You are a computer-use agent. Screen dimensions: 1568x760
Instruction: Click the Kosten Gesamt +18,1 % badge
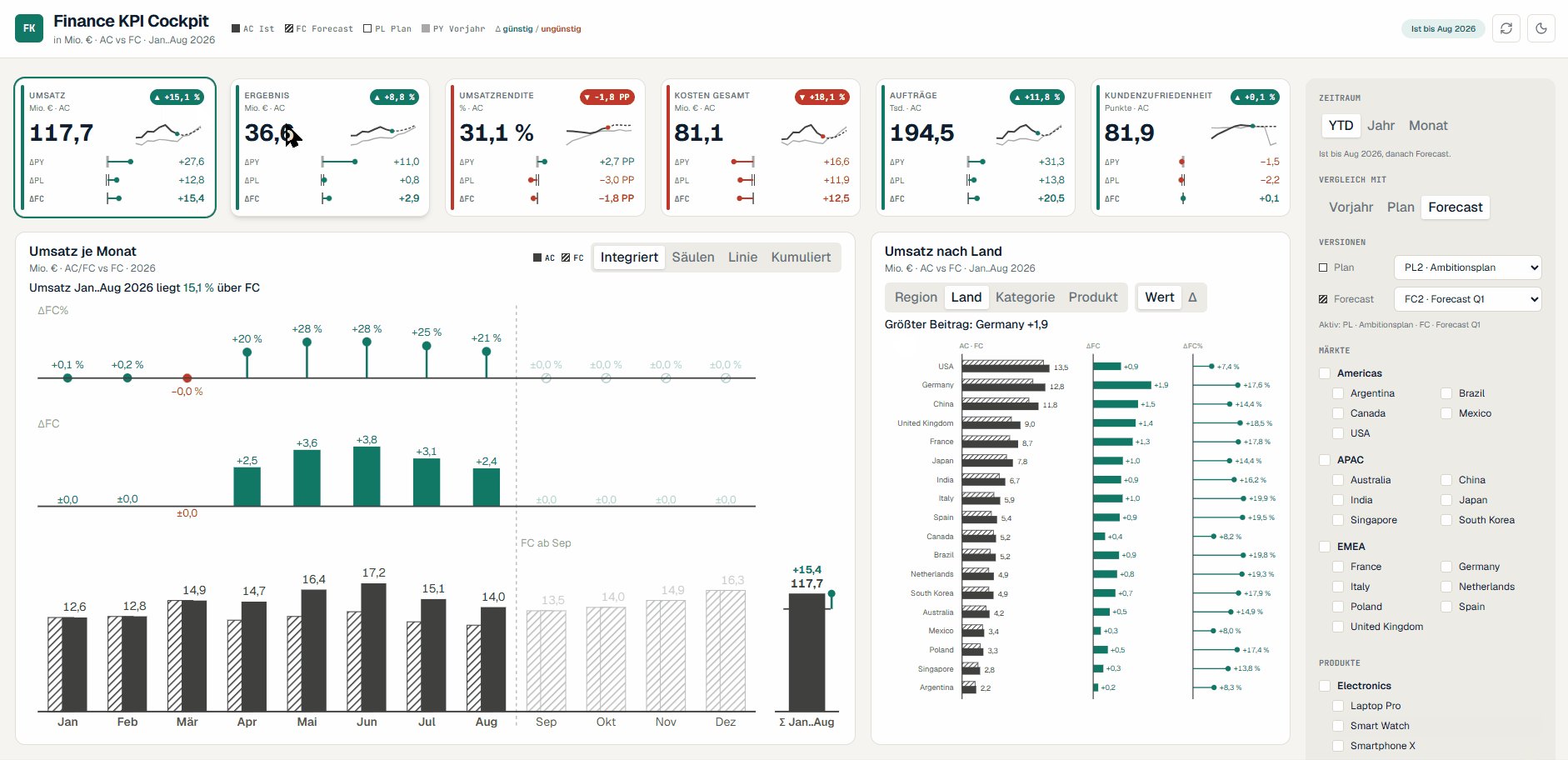[x=822, y=97]
